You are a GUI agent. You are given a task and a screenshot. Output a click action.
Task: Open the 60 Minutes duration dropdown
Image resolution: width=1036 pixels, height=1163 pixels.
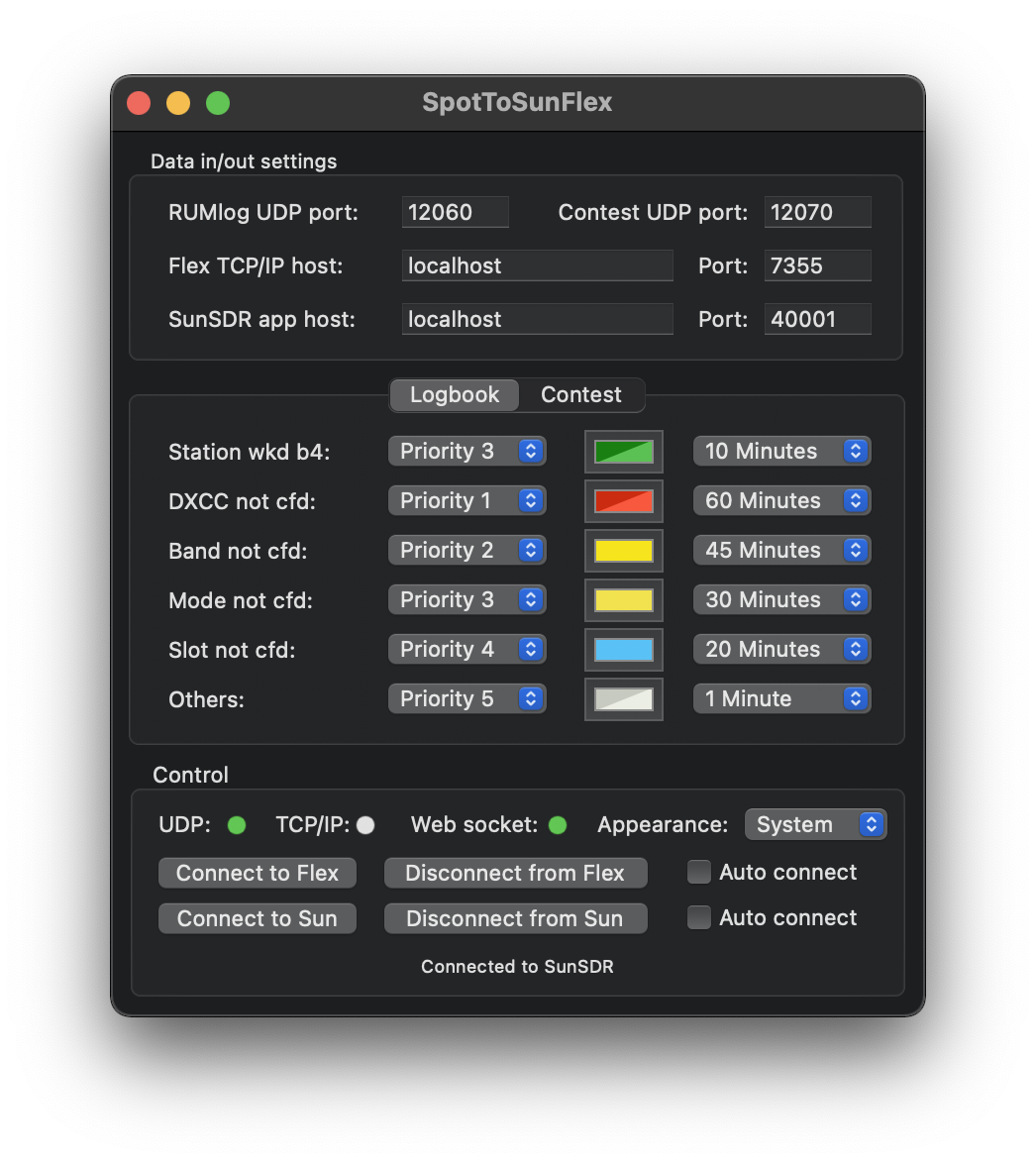[781, 500]
